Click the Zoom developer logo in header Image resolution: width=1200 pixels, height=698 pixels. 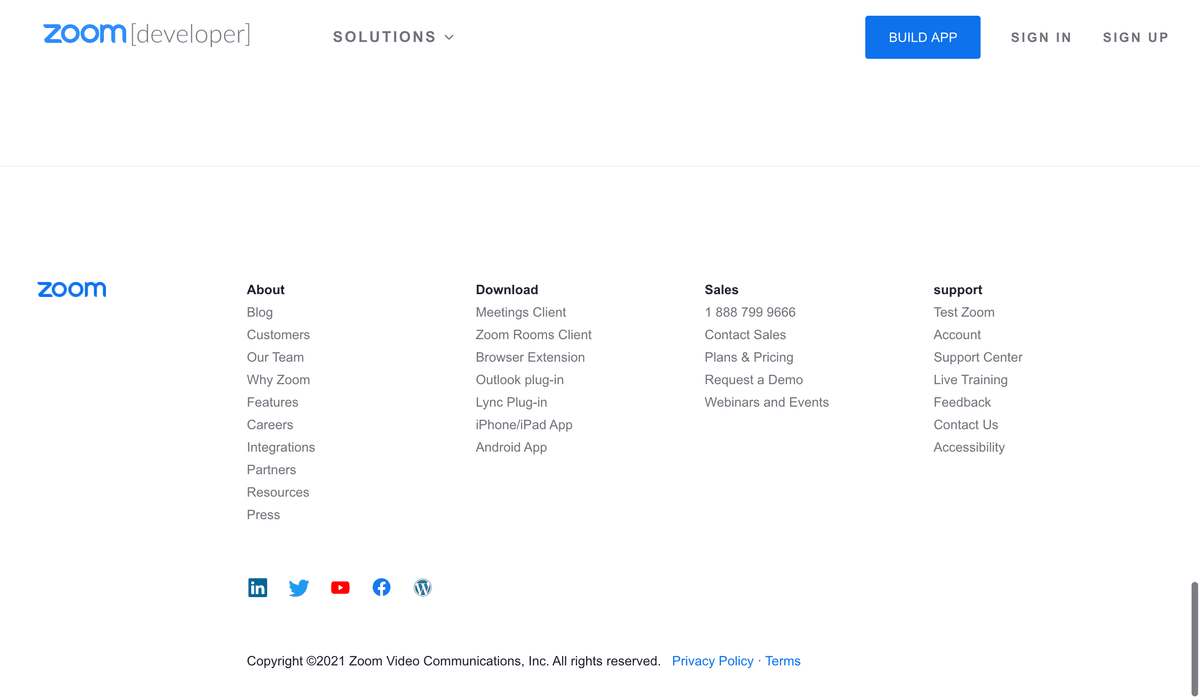(x=147, y=35)
